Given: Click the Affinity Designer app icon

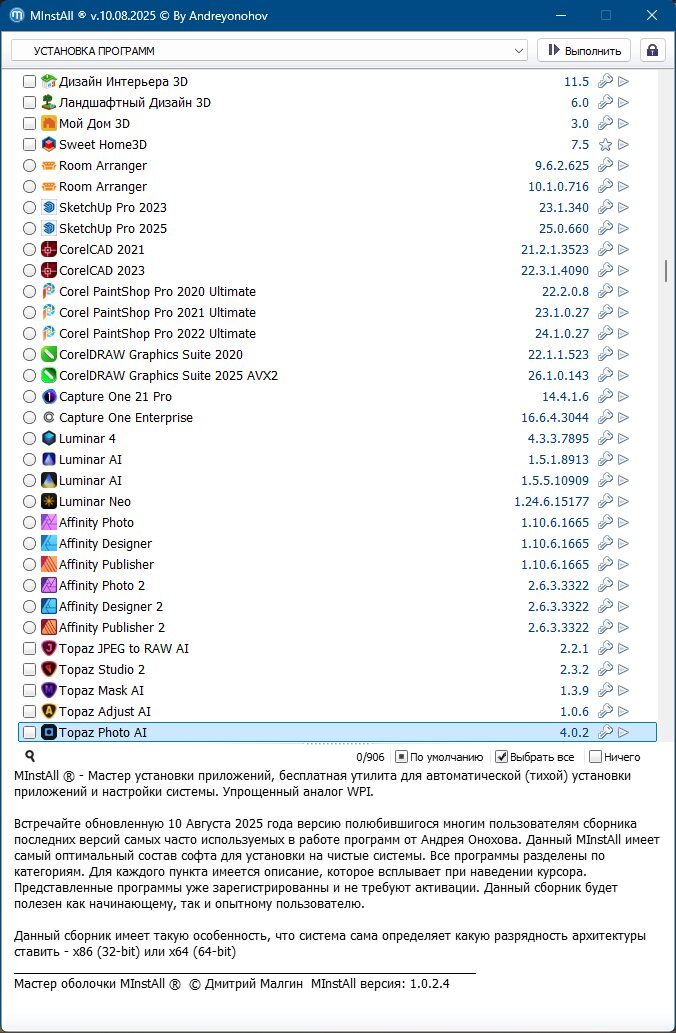Looking at the screenshot, I should 49,544.
